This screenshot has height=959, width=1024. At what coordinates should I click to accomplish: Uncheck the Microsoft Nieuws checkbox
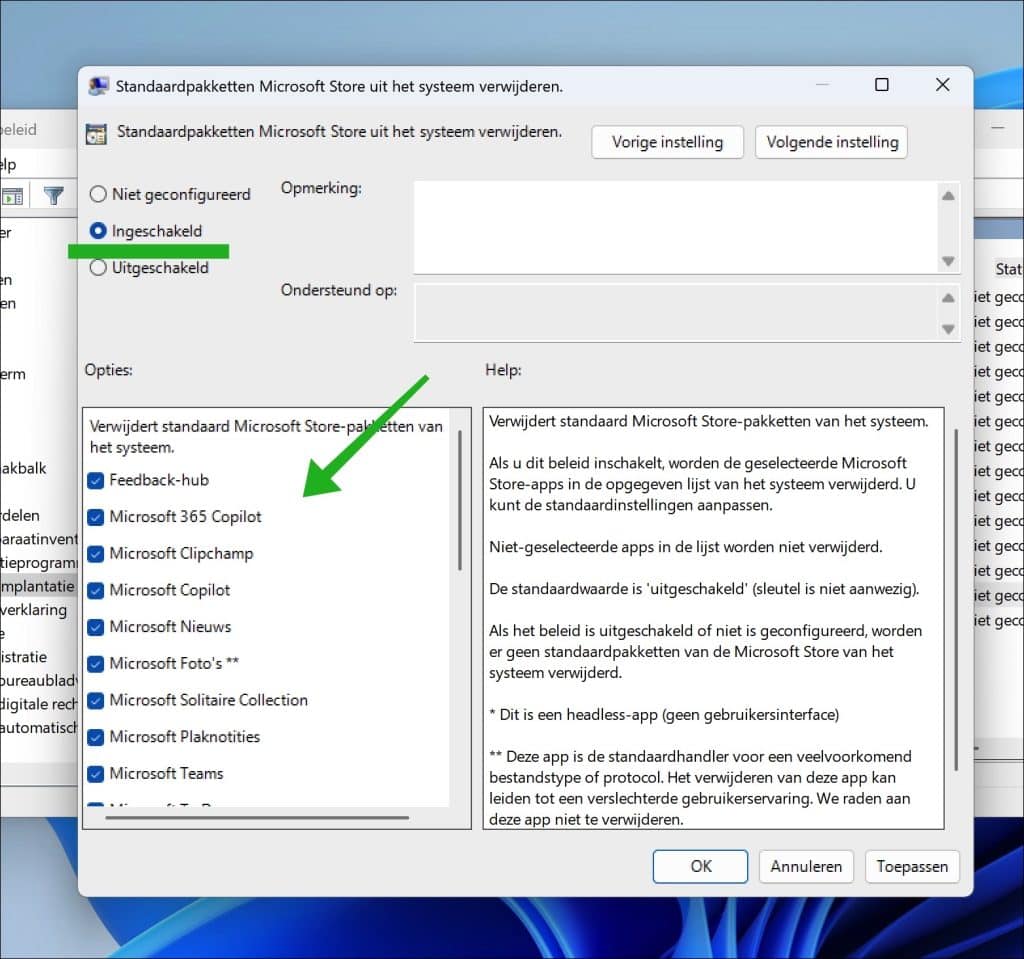[x=95, y=627]
